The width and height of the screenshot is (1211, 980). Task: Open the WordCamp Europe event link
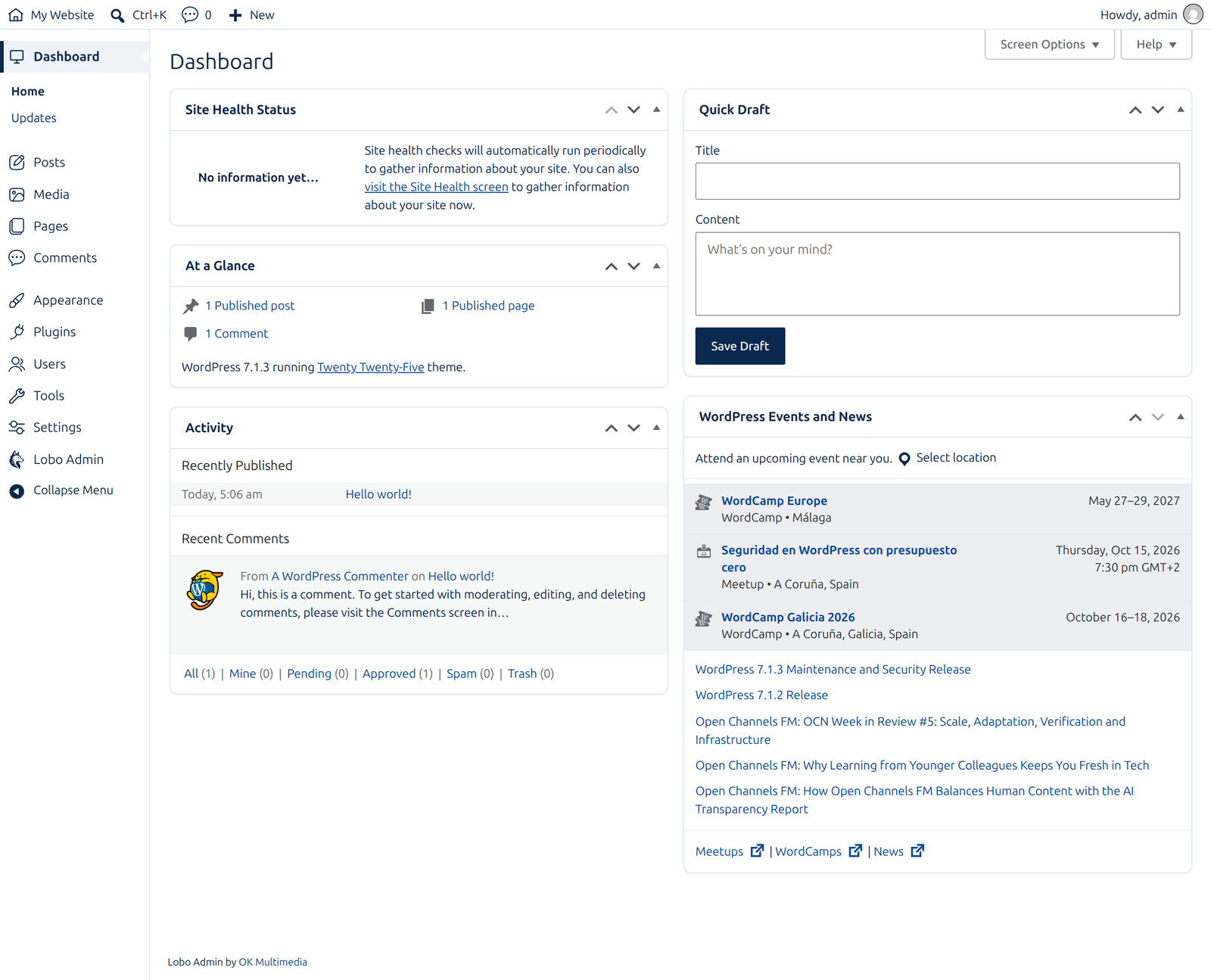(x=774, y=501)
